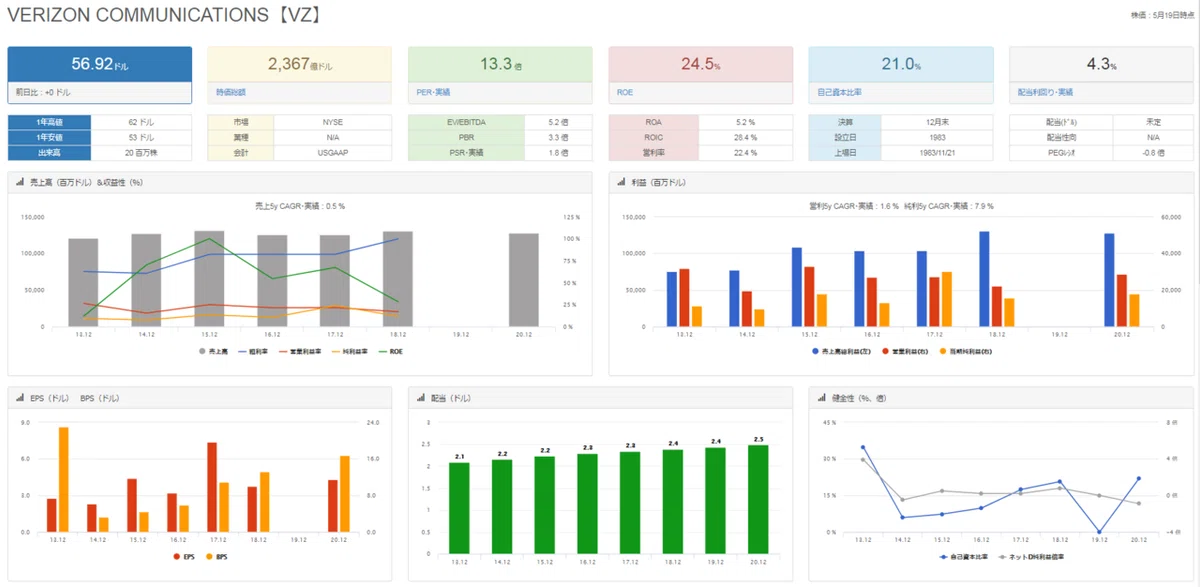
Task: Click the 前日比: +0 ドル text
Action: (x=43, y=93)
